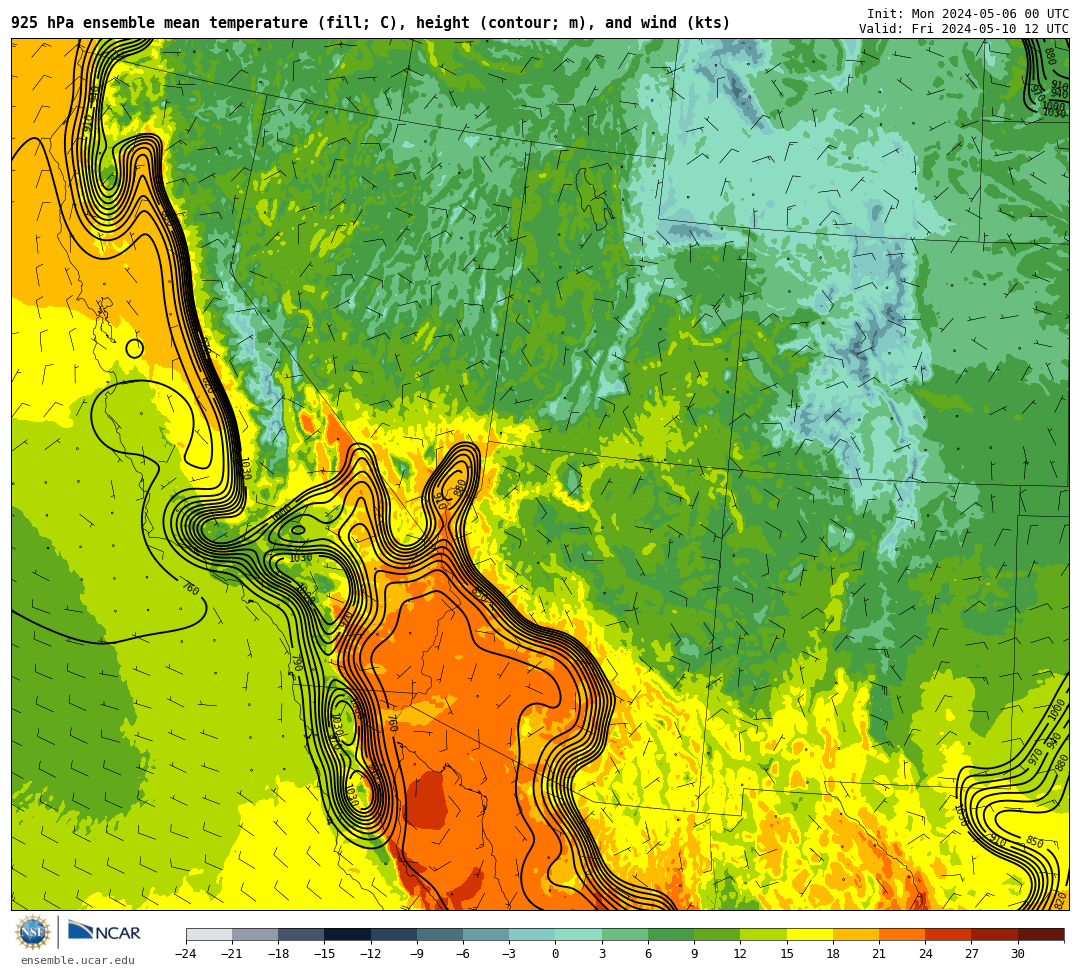Image resolution: width=1080 pixels, height=973 pixels.
Task: Click the −15 colorbar tick label
Action: (x=325, y=954)
